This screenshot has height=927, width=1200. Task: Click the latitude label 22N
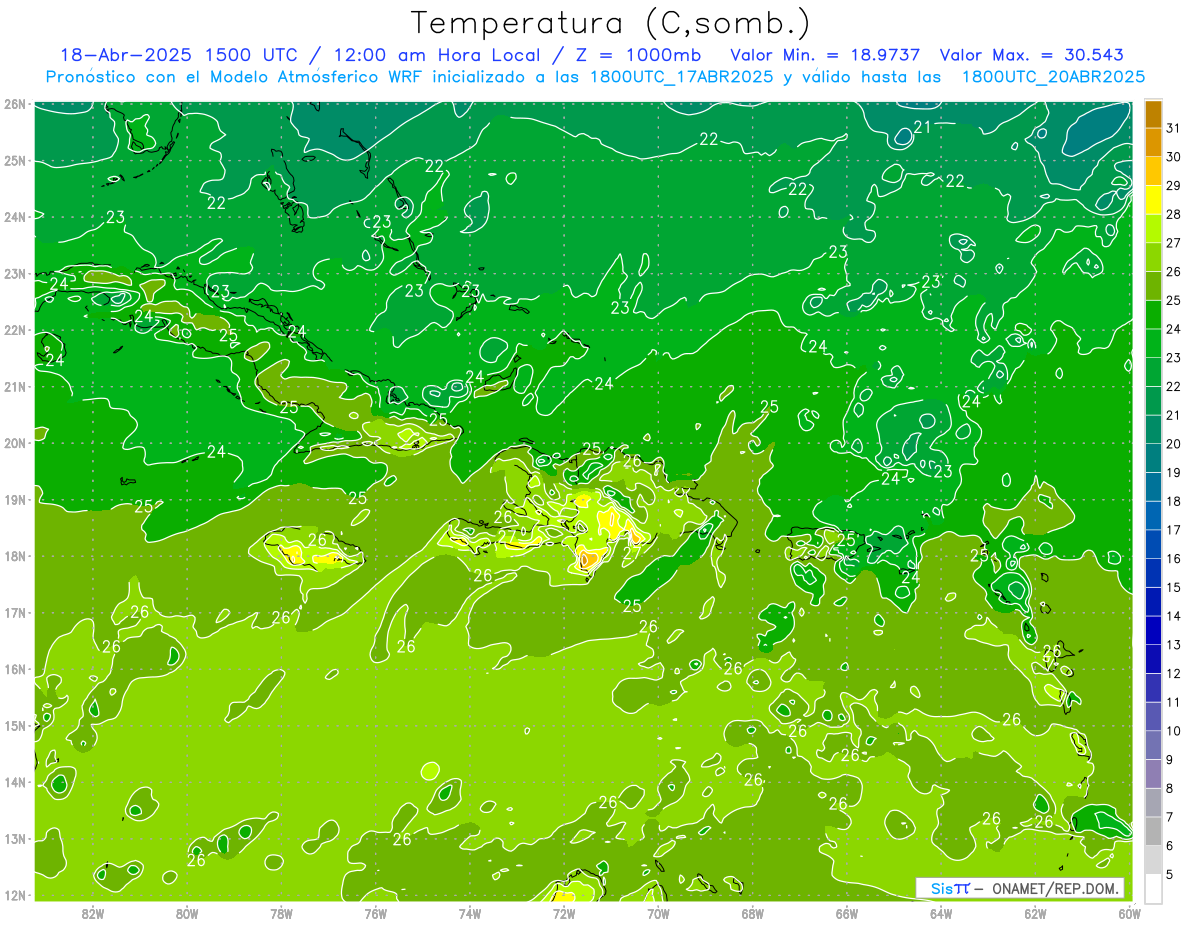[x=15, y=330]
